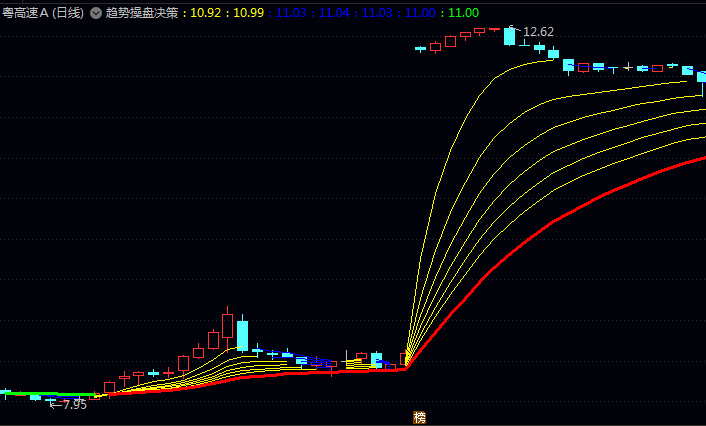Click the yellow indicator value 10.92
This screenshot has height=426, width=706.
(x=206, y=13)
